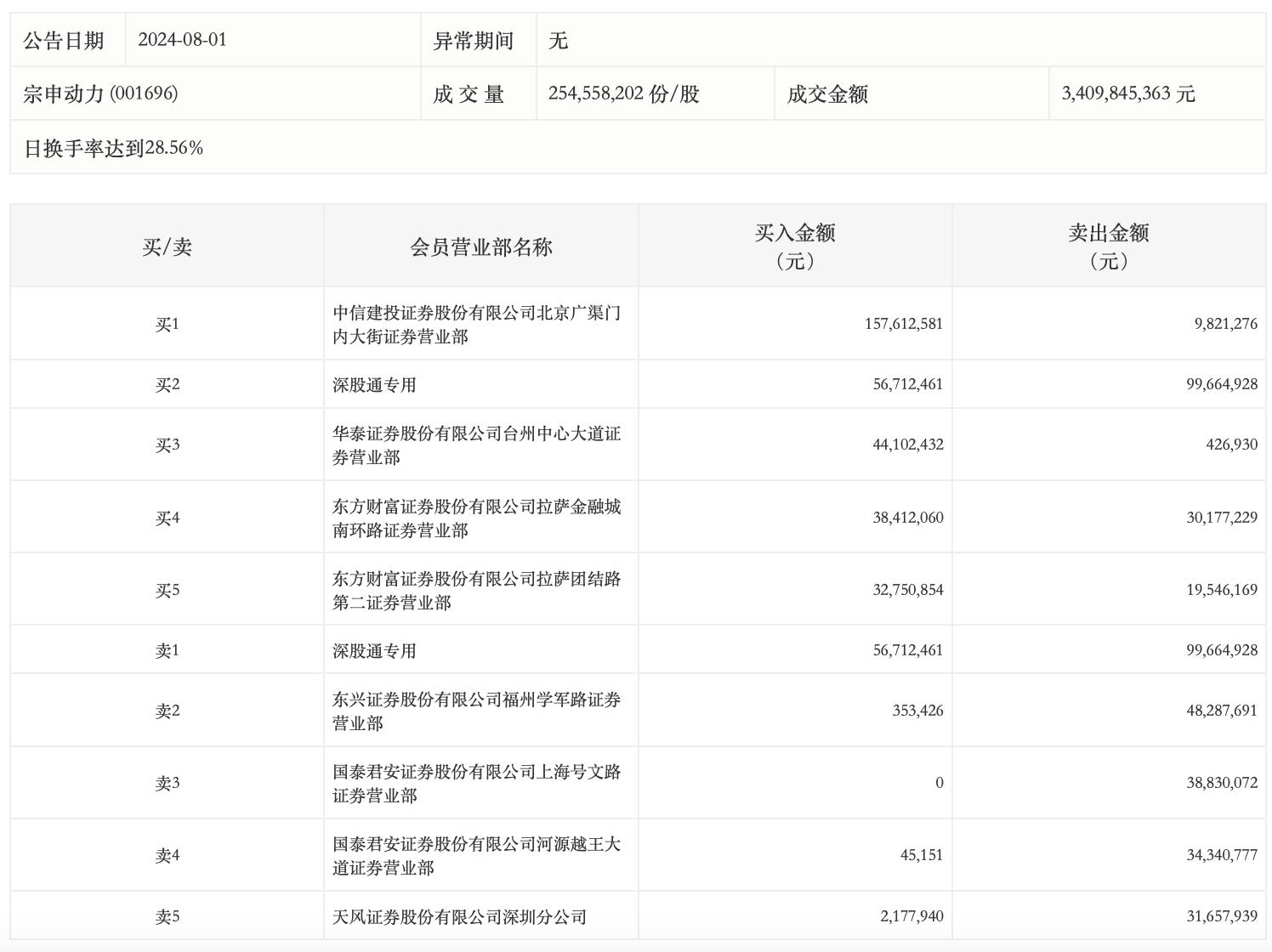Click the buy amount 157,612,581
The width and height of the screenshot is (1272, 952).
(x=903, y=324)
